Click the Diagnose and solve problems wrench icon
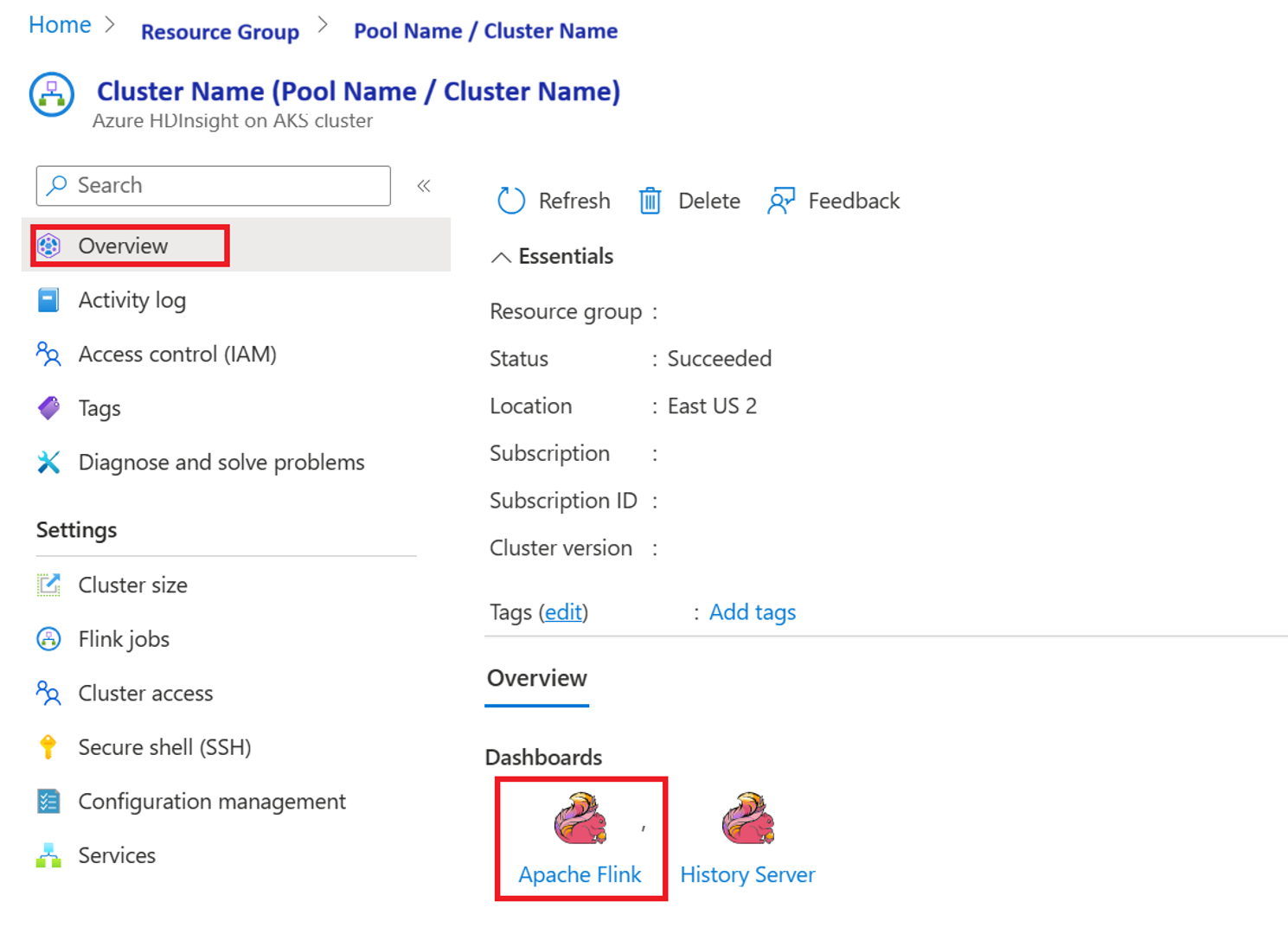This screenshot has height=934, width=1288. point(49,463)
